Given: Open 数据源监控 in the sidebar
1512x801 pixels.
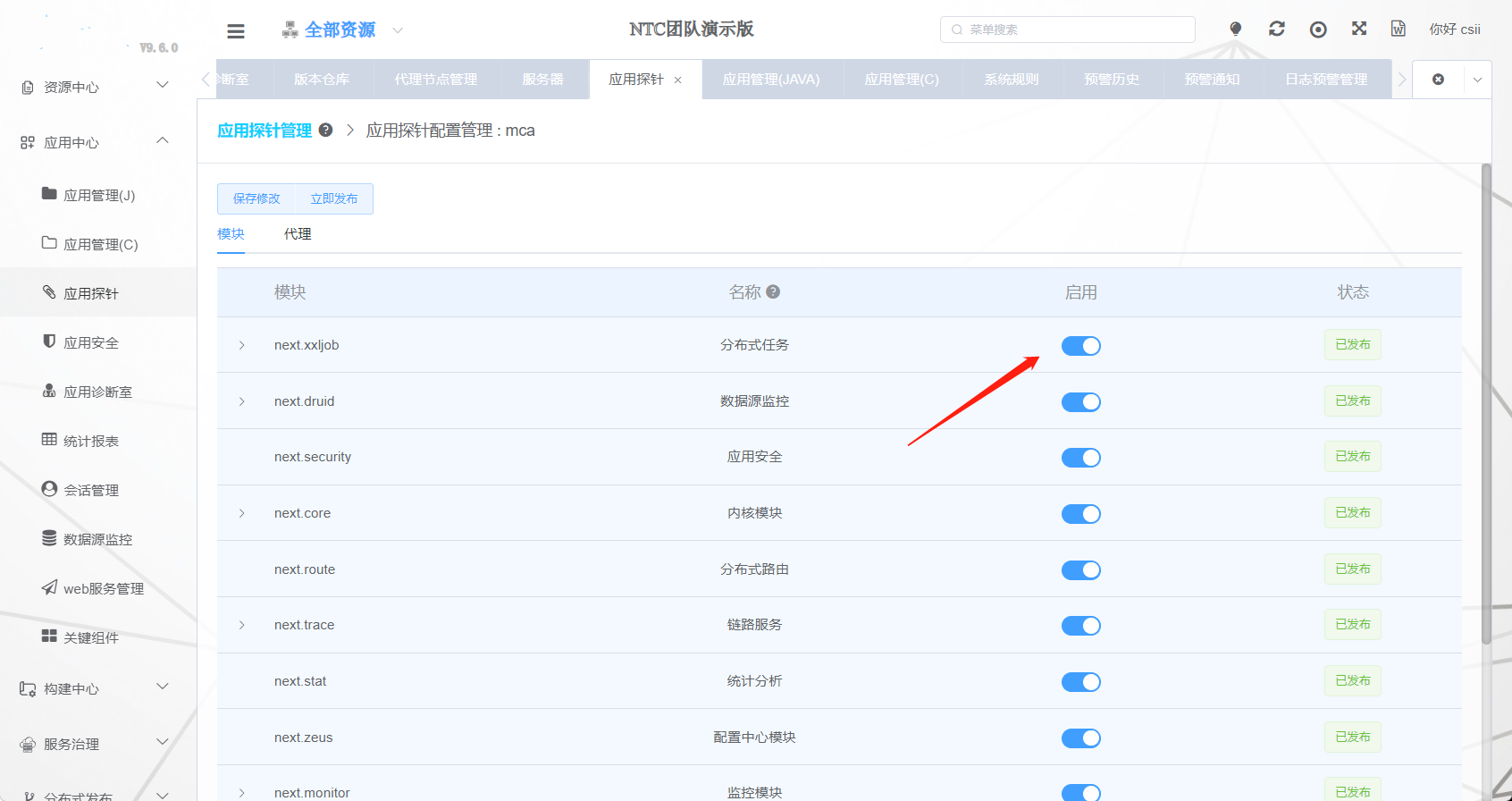Looking at the screenshot, I should coord(98,539).
